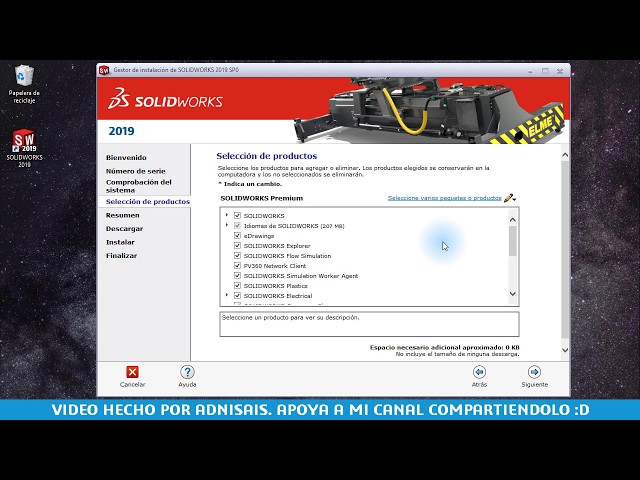The image size is (640, 480).
Task: Click the product list scrollbar thumb
Action: point(513,241)
